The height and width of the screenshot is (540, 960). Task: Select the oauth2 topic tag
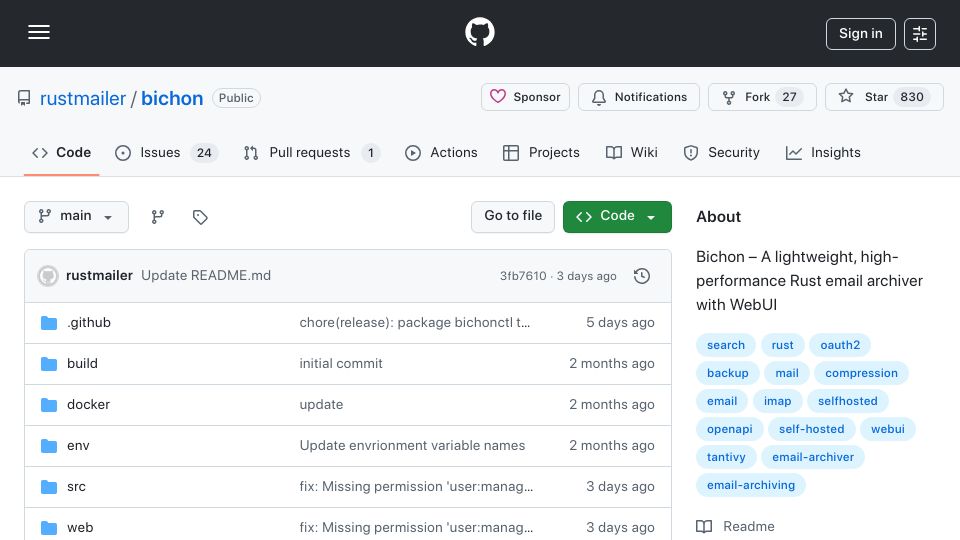840,345
